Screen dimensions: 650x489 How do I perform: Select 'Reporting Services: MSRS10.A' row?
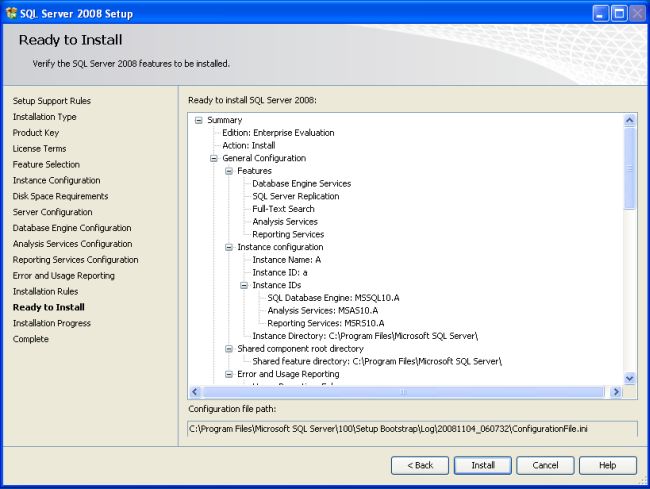click(326, 323)
